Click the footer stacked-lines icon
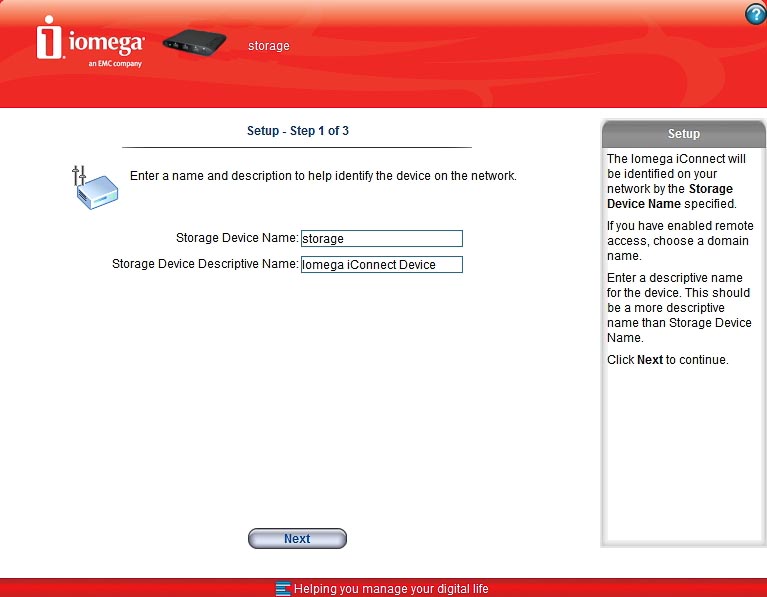This screenshot has height=597, width=767. click(283, 589)
